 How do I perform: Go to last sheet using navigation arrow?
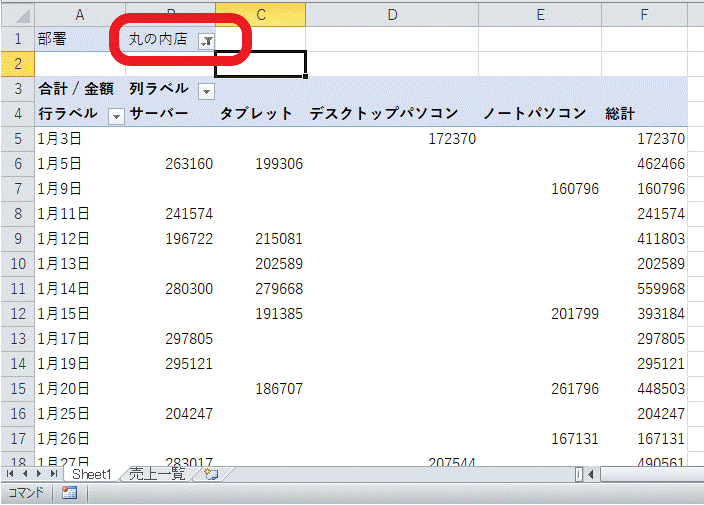[x=54, y=474]
